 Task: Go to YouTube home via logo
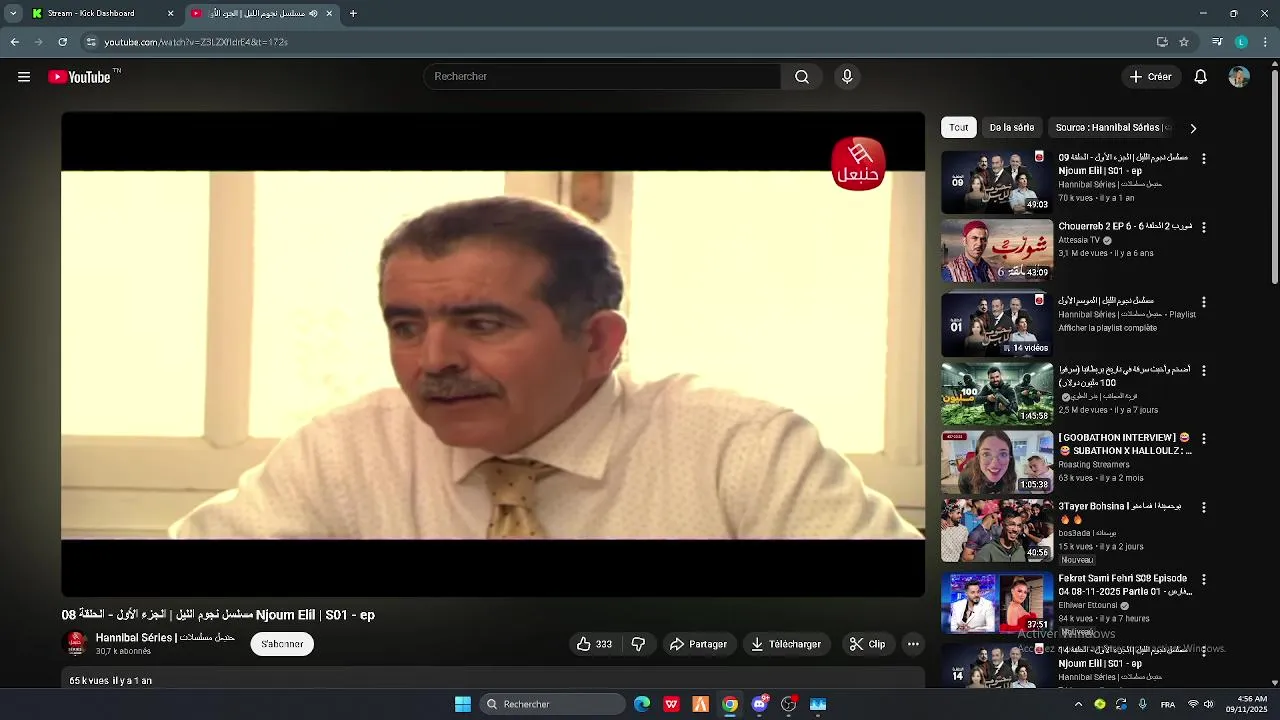(79, 77)
